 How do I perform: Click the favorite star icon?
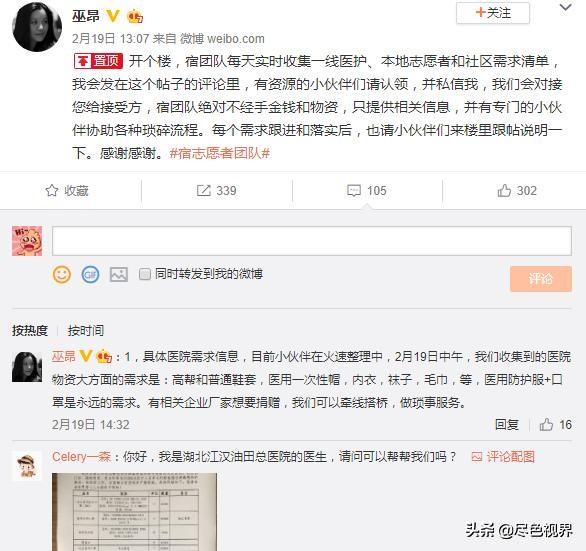pos(52,191)
